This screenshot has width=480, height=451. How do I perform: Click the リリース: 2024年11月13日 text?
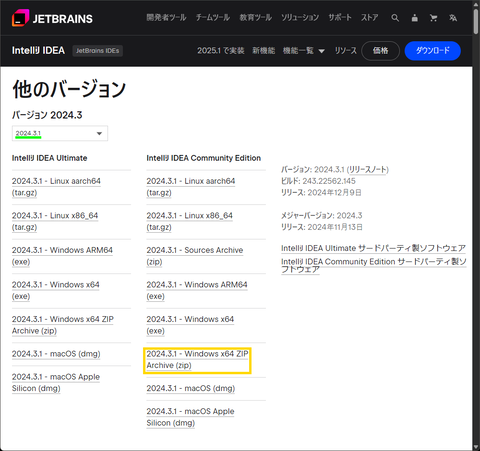point(322,227)
